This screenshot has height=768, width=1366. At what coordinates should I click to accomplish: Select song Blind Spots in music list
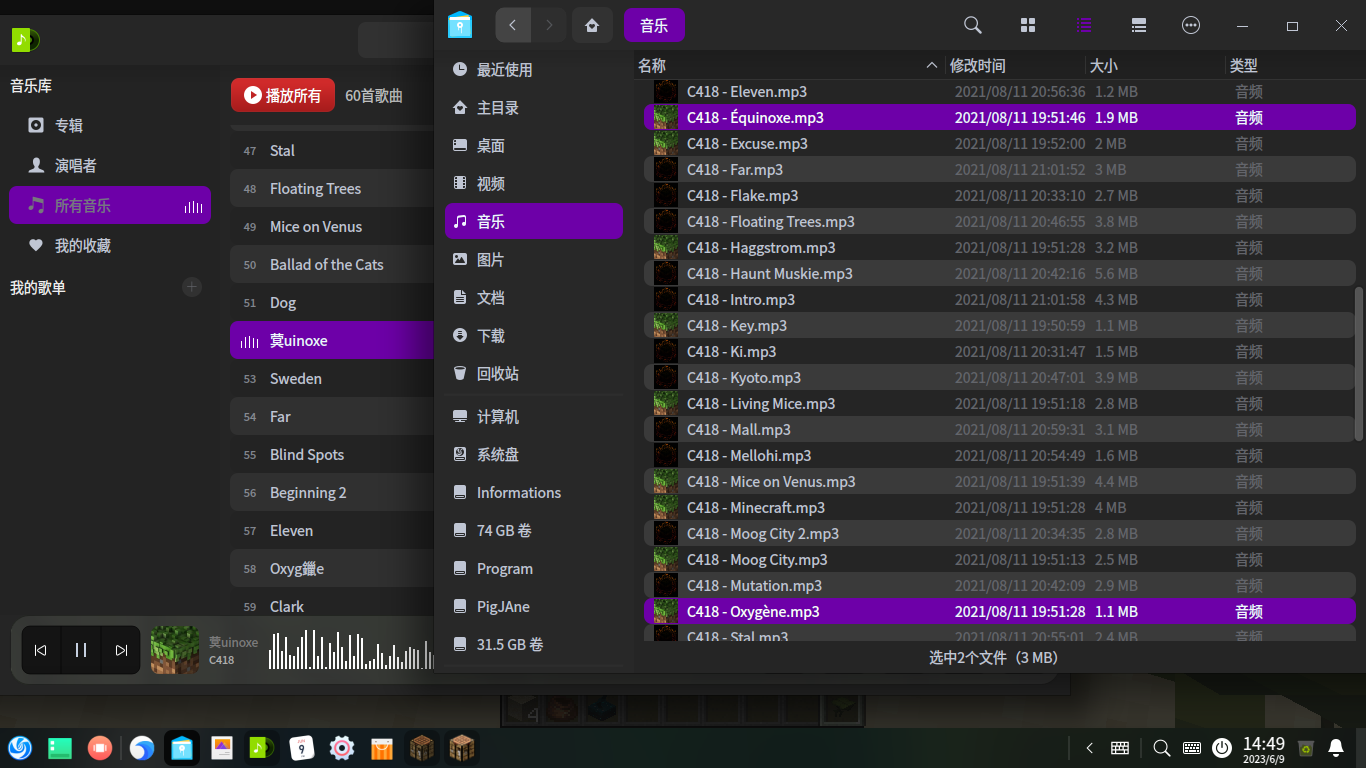[332, 455]
